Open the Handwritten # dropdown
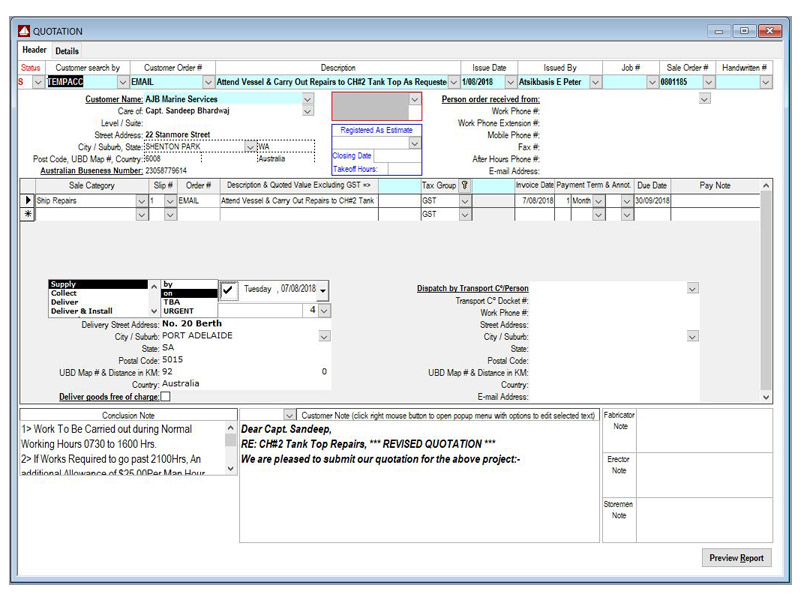800x600 pixels. pyautogui.click(x=765, y=82)
